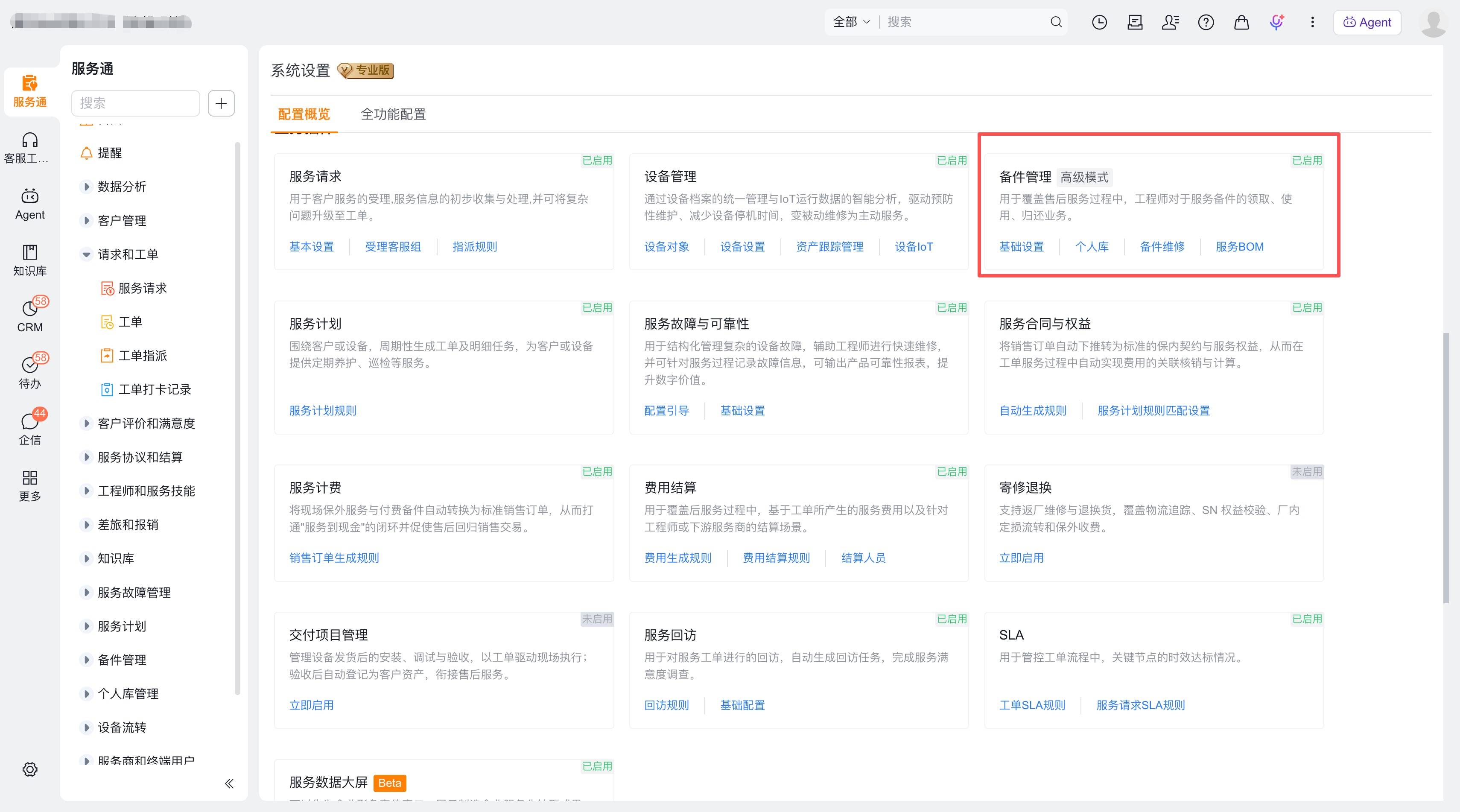The width and height of the screenshot is (1460, 812).
Task: Expand 客户评价和满意度 tree group
Action: 86,423
